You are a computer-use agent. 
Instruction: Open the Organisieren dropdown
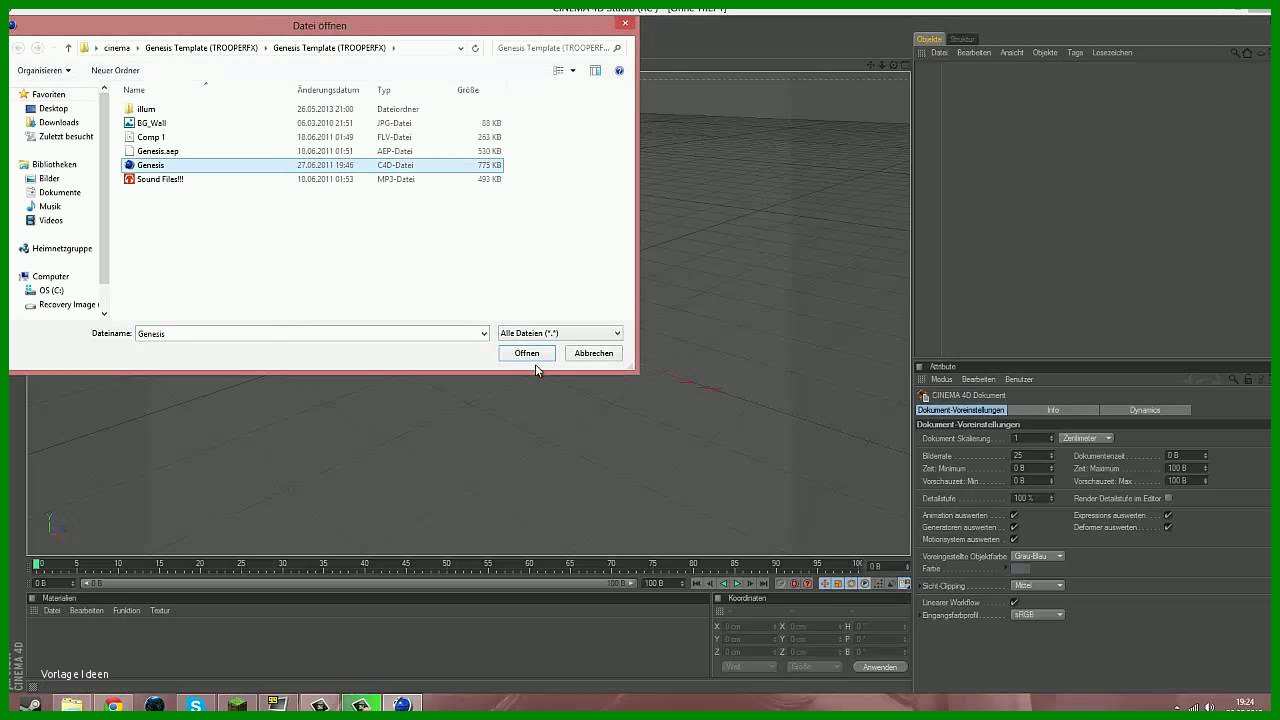pos(44,70)
